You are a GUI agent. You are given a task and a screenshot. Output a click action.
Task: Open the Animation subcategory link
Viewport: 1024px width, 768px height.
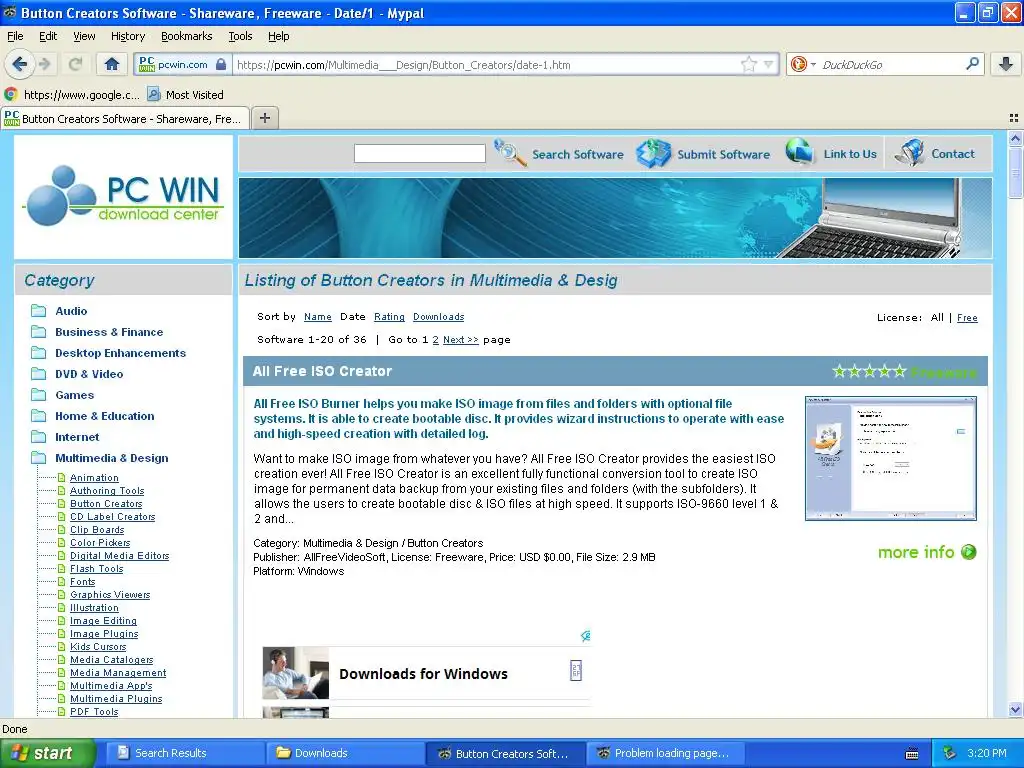(x=94, y=477)
